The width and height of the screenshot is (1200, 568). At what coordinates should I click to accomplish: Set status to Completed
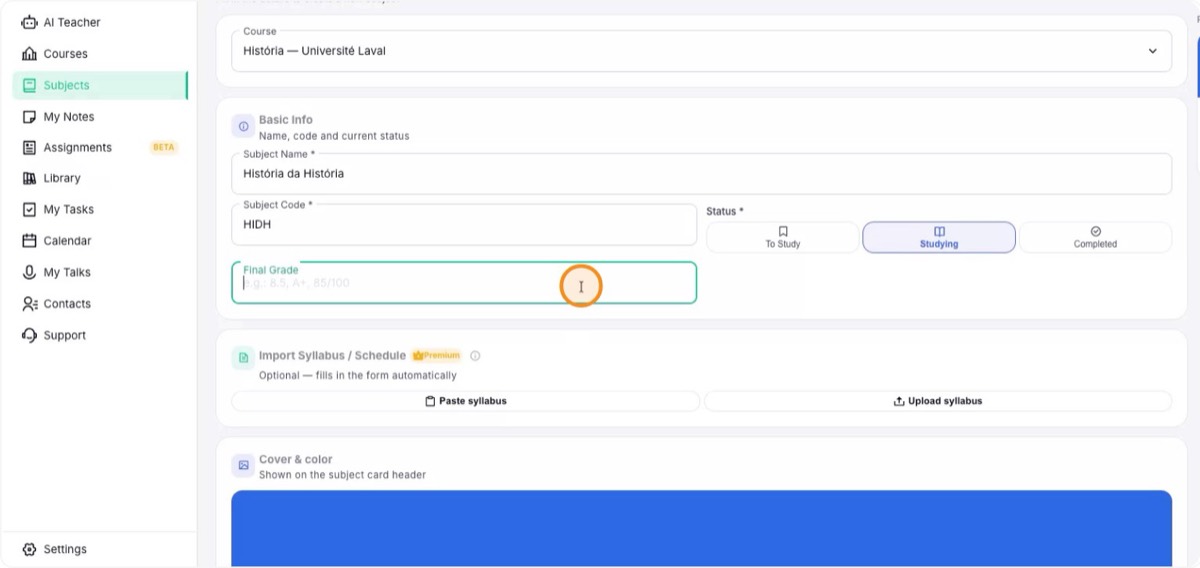[x=1095, y=237]
